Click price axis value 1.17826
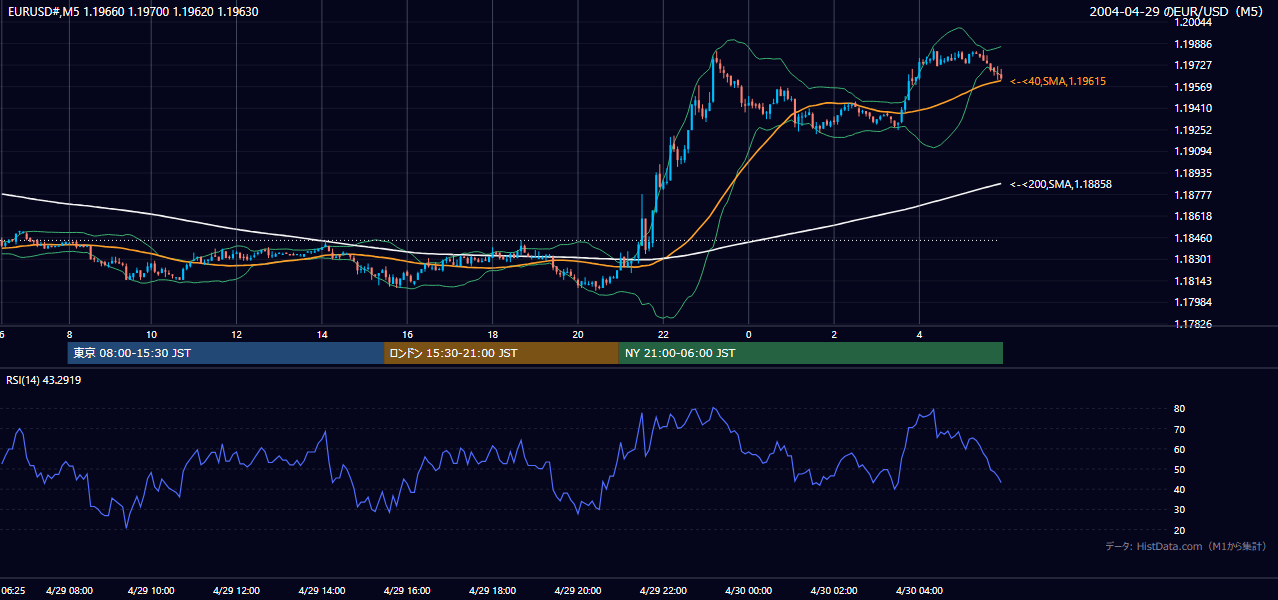 click(1193, 324)
